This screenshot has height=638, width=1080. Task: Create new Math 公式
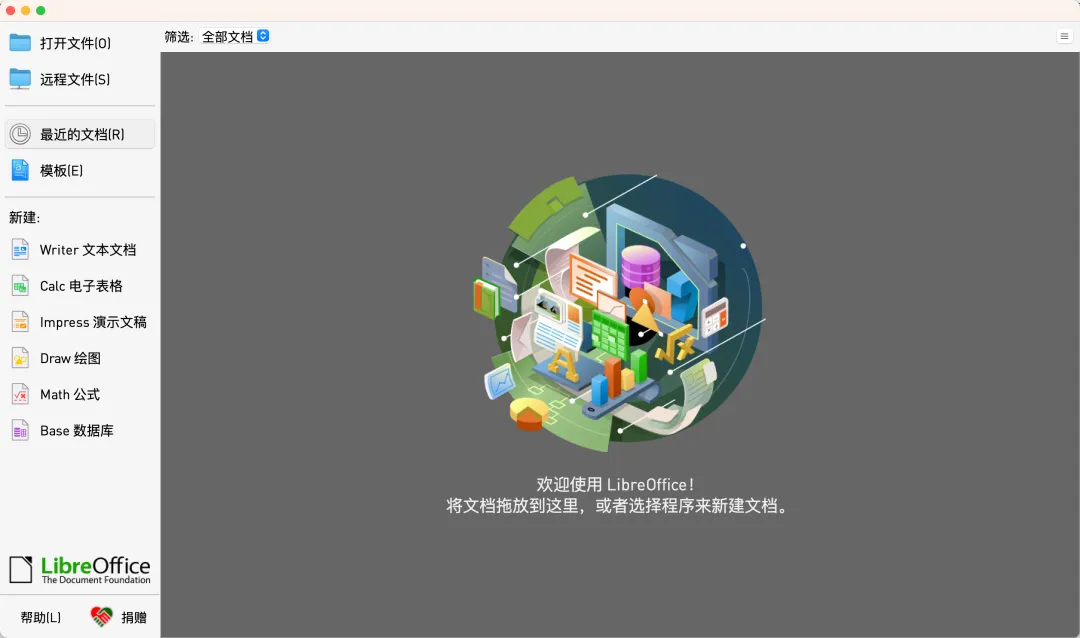(x=80, y=394)
